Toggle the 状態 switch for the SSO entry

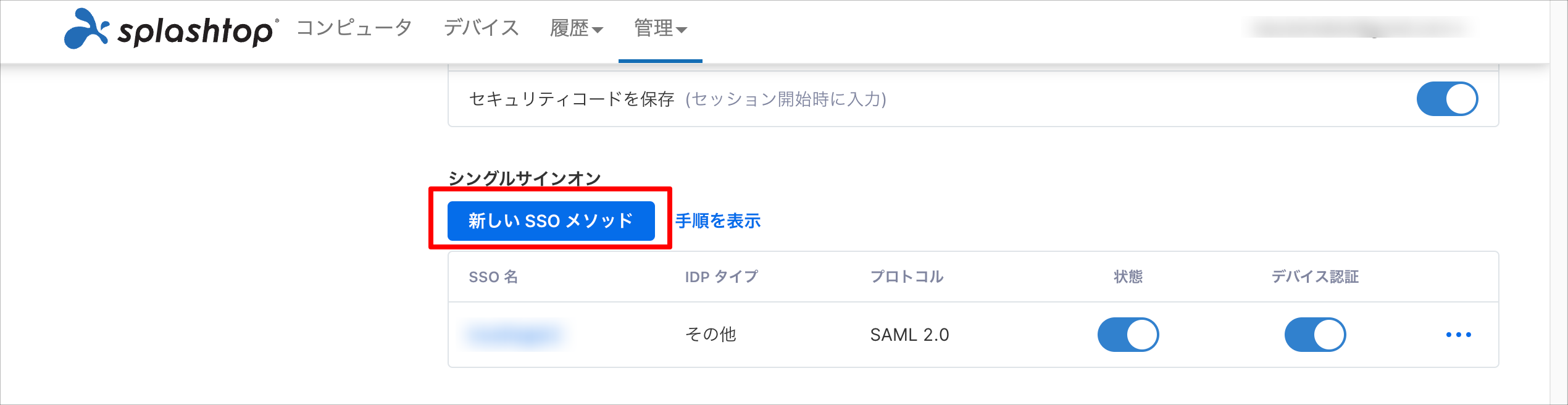pyautogui.click(x=1128, y=335)
